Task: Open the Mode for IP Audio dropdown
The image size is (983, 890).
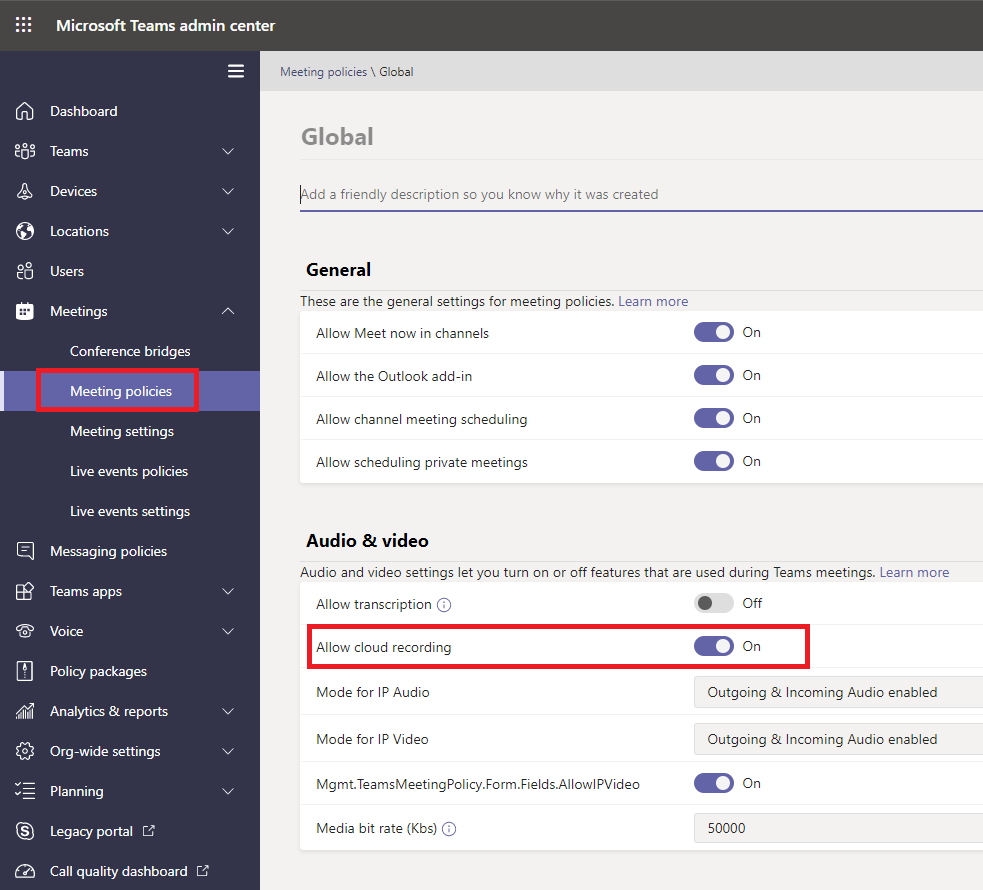Action: [838, 692]
